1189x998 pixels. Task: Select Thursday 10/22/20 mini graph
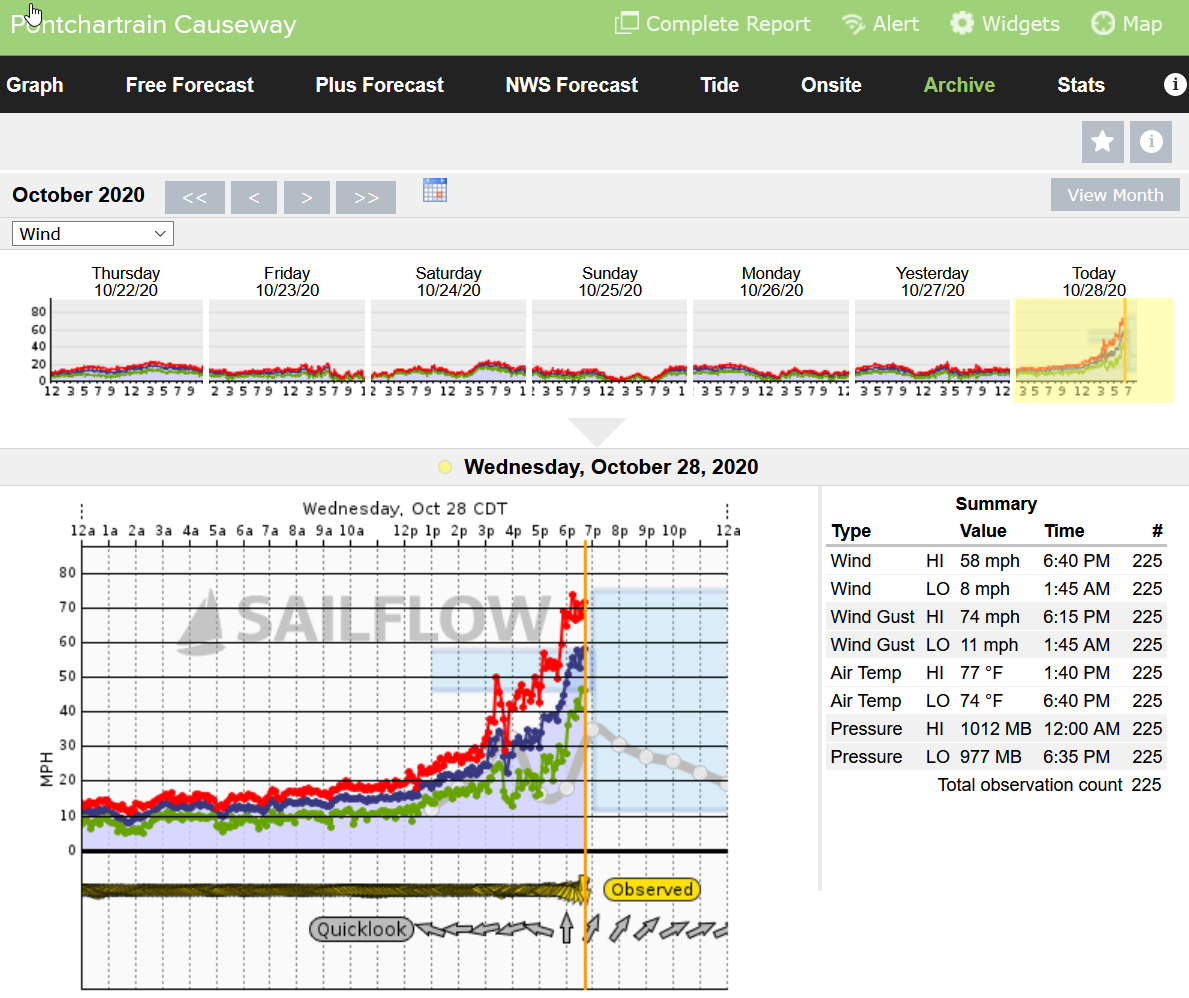tap(126, 341)
